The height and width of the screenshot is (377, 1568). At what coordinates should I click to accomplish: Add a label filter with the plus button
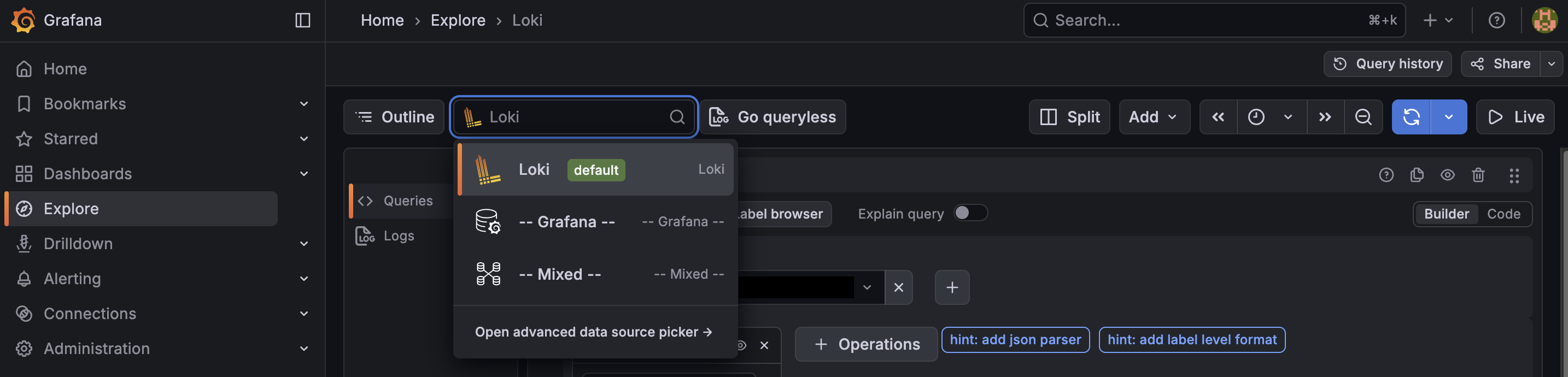tap(952, 287)
